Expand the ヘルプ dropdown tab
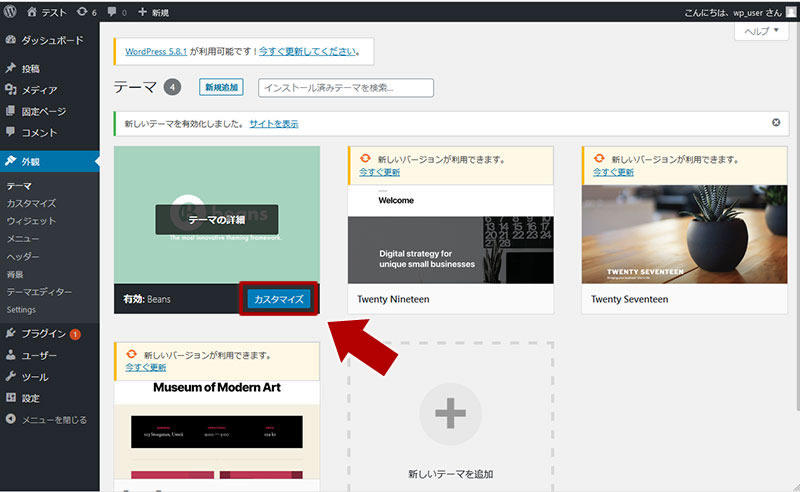 point(761,31)
